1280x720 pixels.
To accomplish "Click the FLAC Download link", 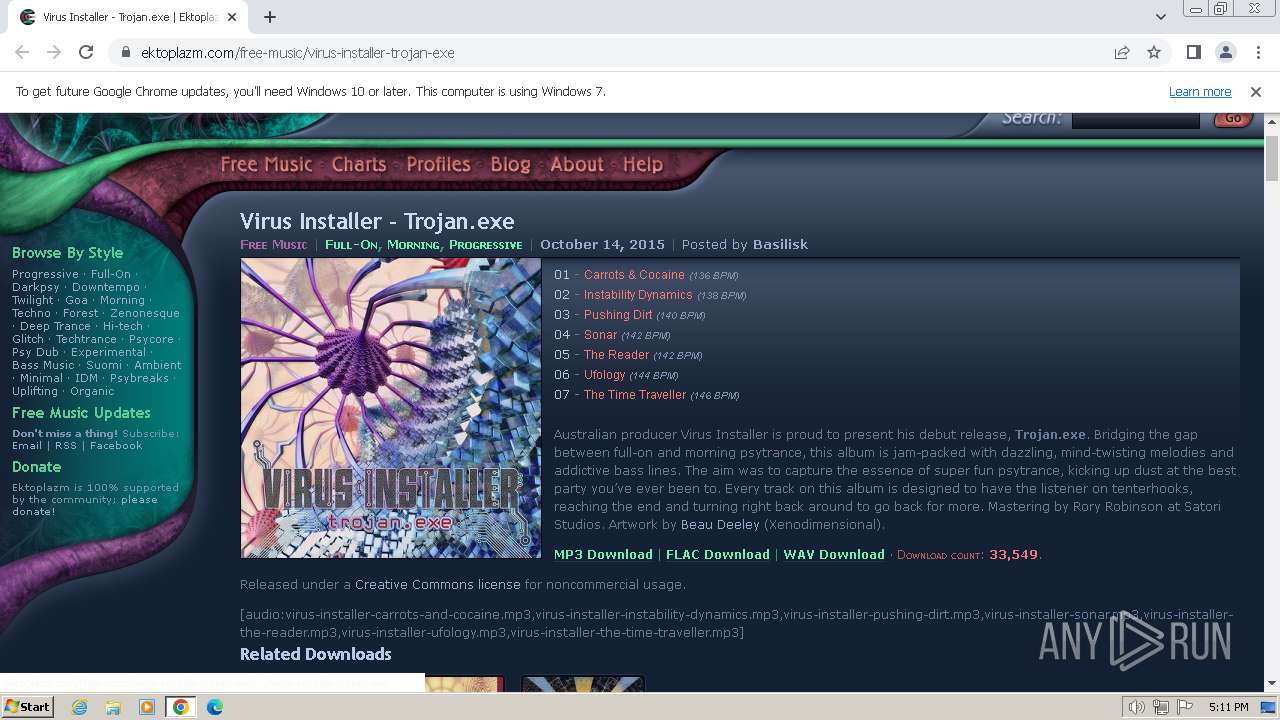I will pyautogui.click(x=718, y=554).
